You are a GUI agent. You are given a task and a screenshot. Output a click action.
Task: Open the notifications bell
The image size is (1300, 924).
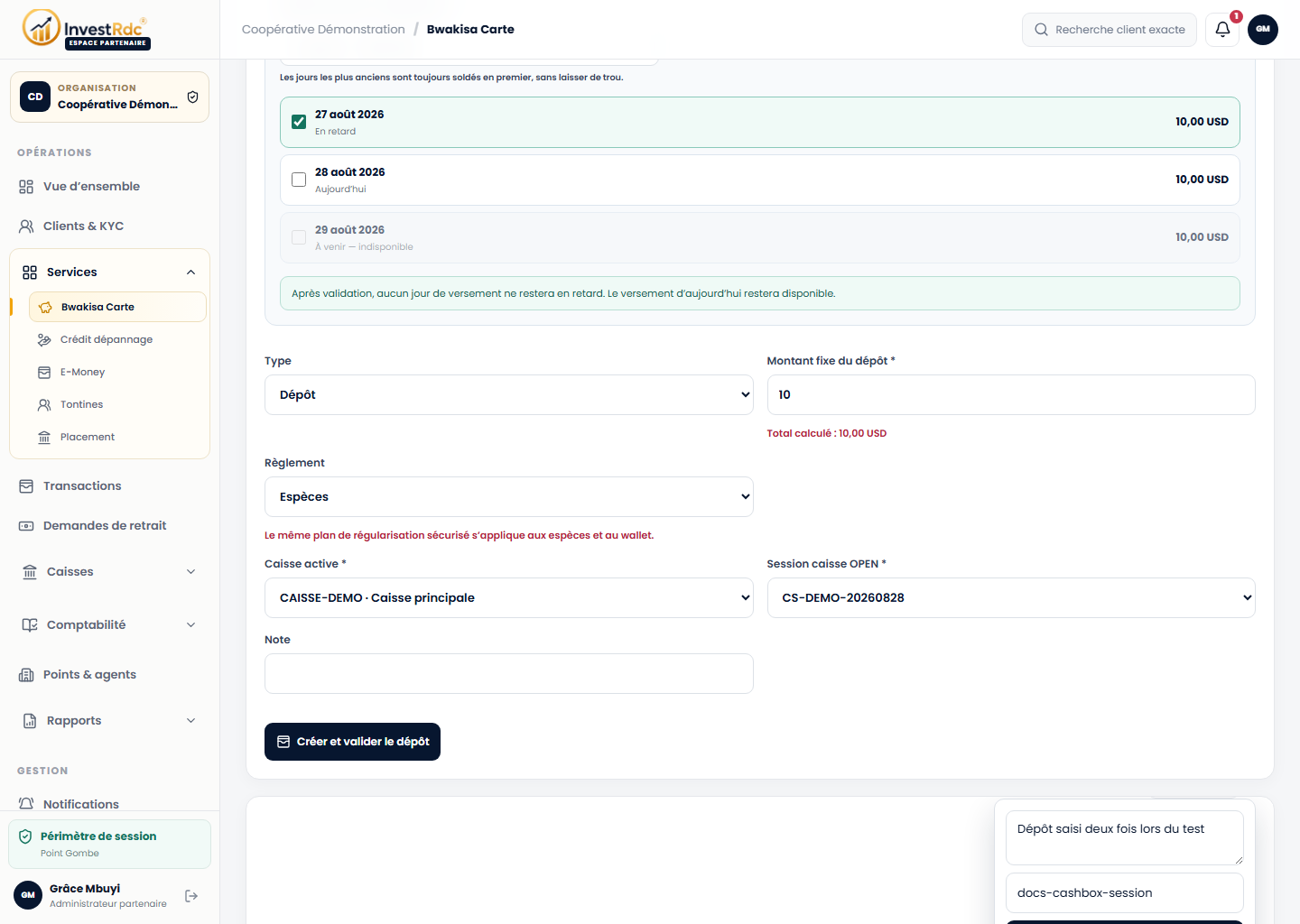pos(1222,30)
